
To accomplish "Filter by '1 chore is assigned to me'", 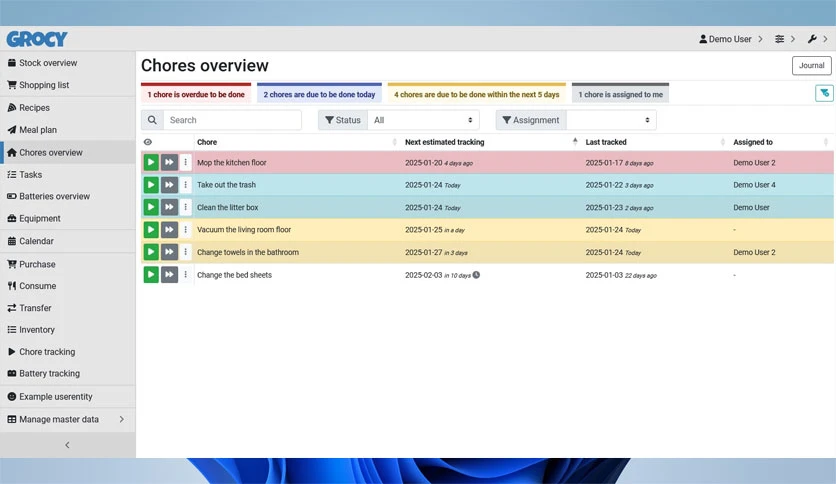I will click(621, 93).
